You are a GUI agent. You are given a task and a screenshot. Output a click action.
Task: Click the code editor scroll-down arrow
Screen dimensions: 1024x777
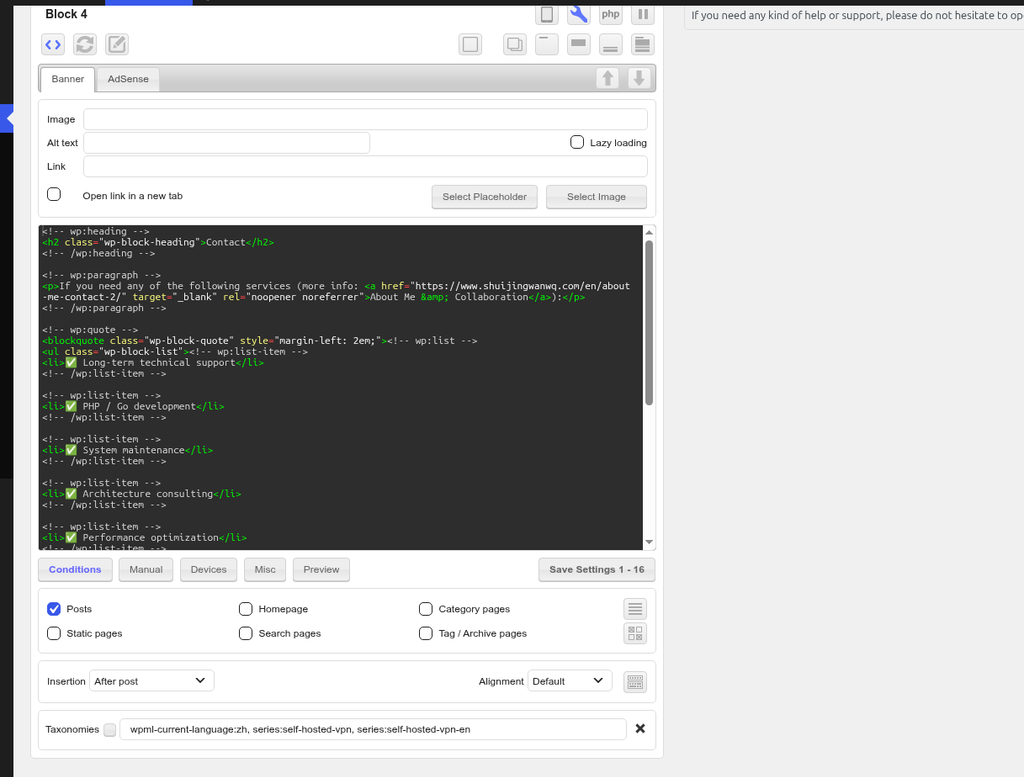(x=649, y=542)
